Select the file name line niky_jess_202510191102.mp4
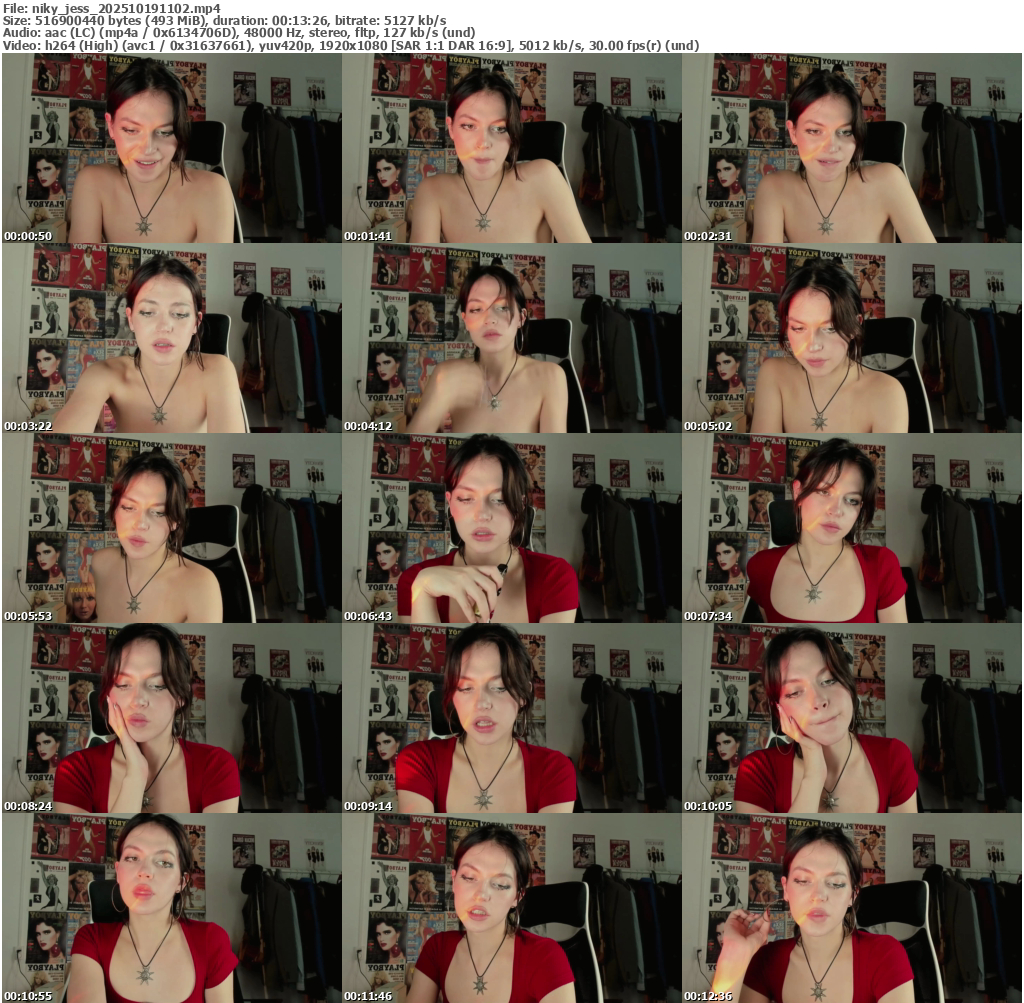Screen dimensions: 1024x1003 112,8
